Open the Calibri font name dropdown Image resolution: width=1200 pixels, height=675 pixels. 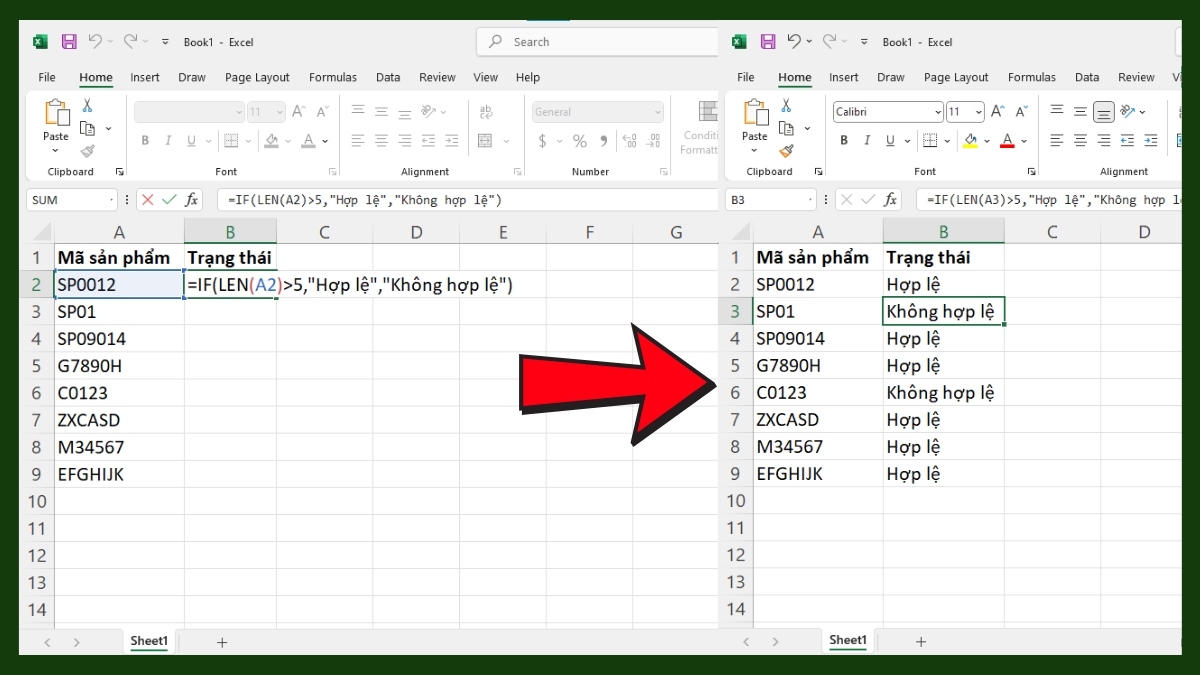click(x=938, y=113)
